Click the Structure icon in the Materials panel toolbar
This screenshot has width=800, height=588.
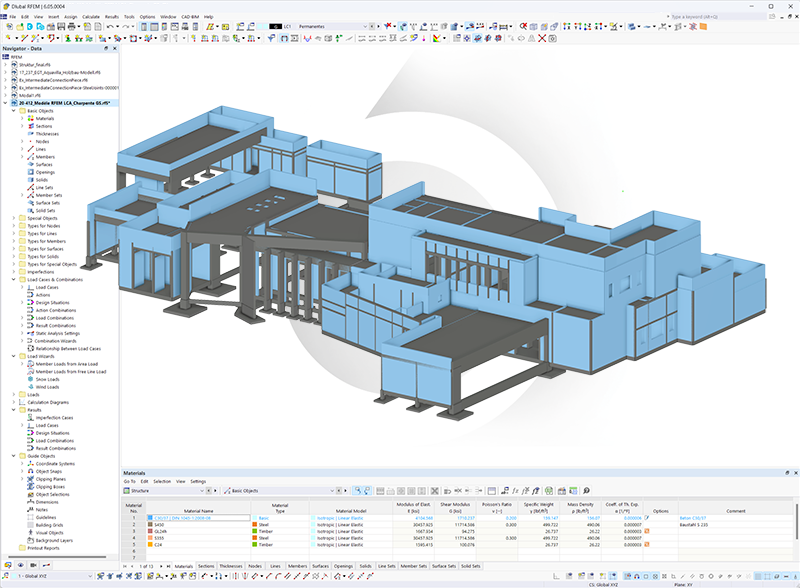point(126,490)
